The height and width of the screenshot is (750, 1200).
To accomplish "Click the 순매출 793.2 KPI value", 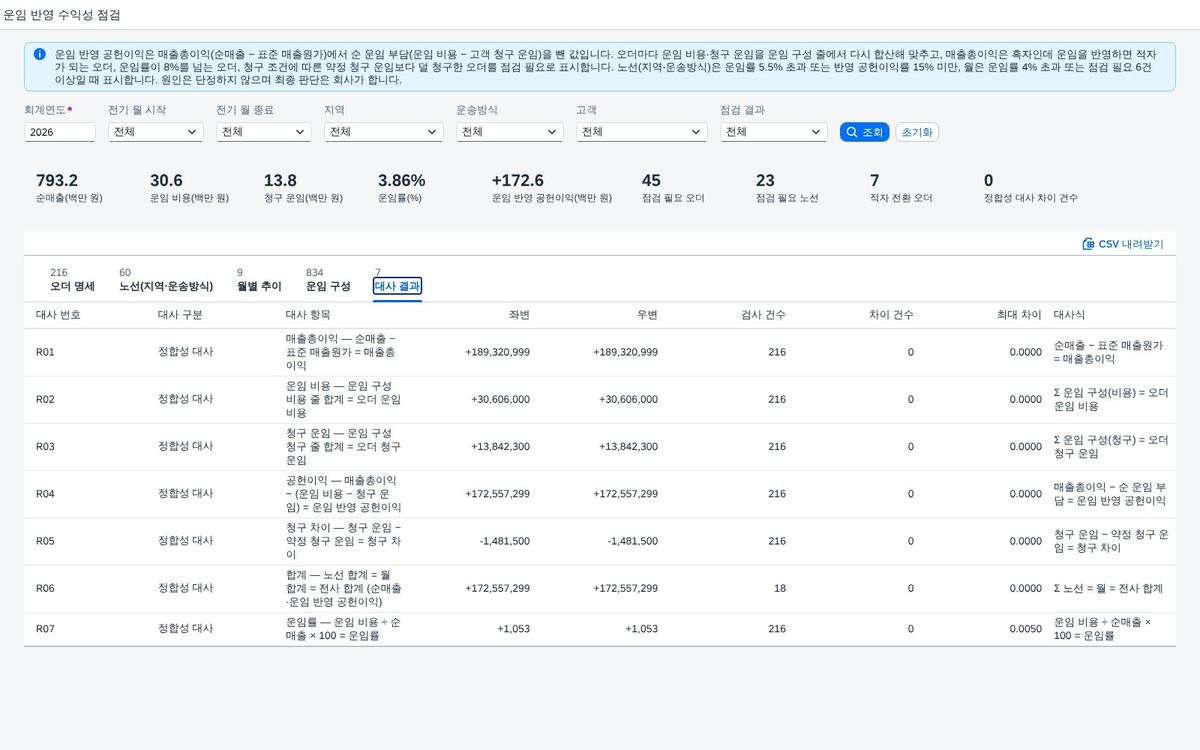I will pos(57,180).
